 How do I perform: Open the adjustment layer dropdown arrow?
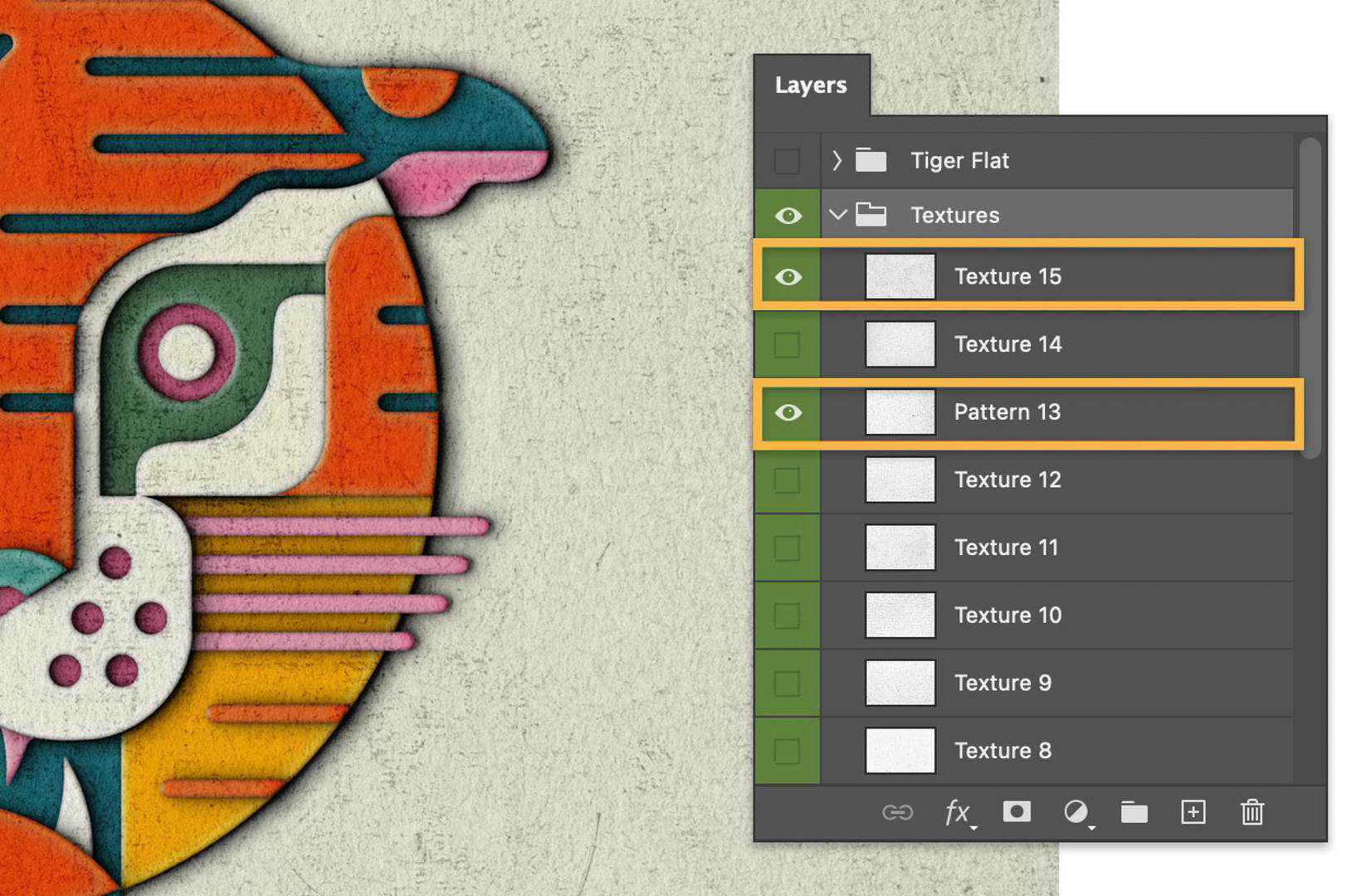pyautogui.click(x=1090, y=823)
